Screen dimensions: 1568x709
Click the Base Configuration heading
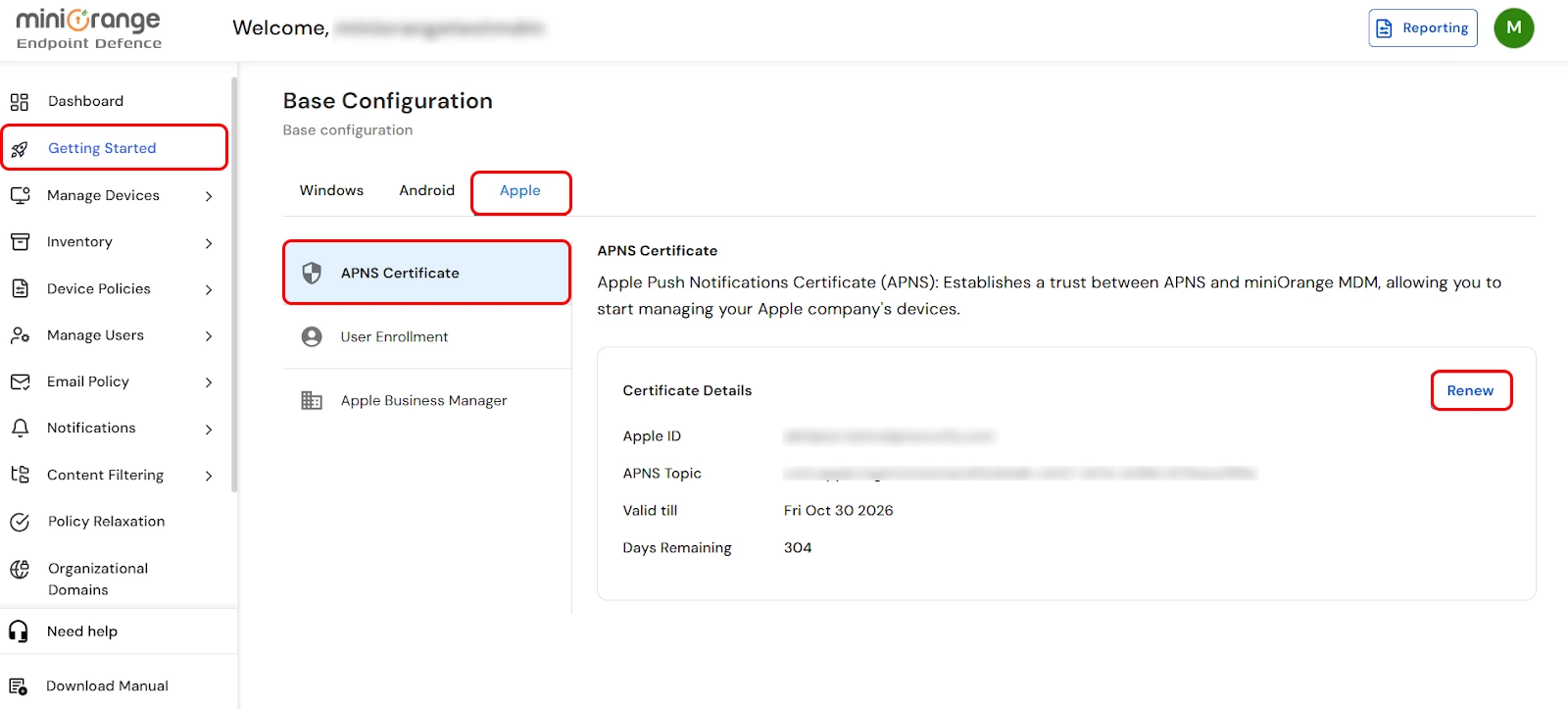387,101
